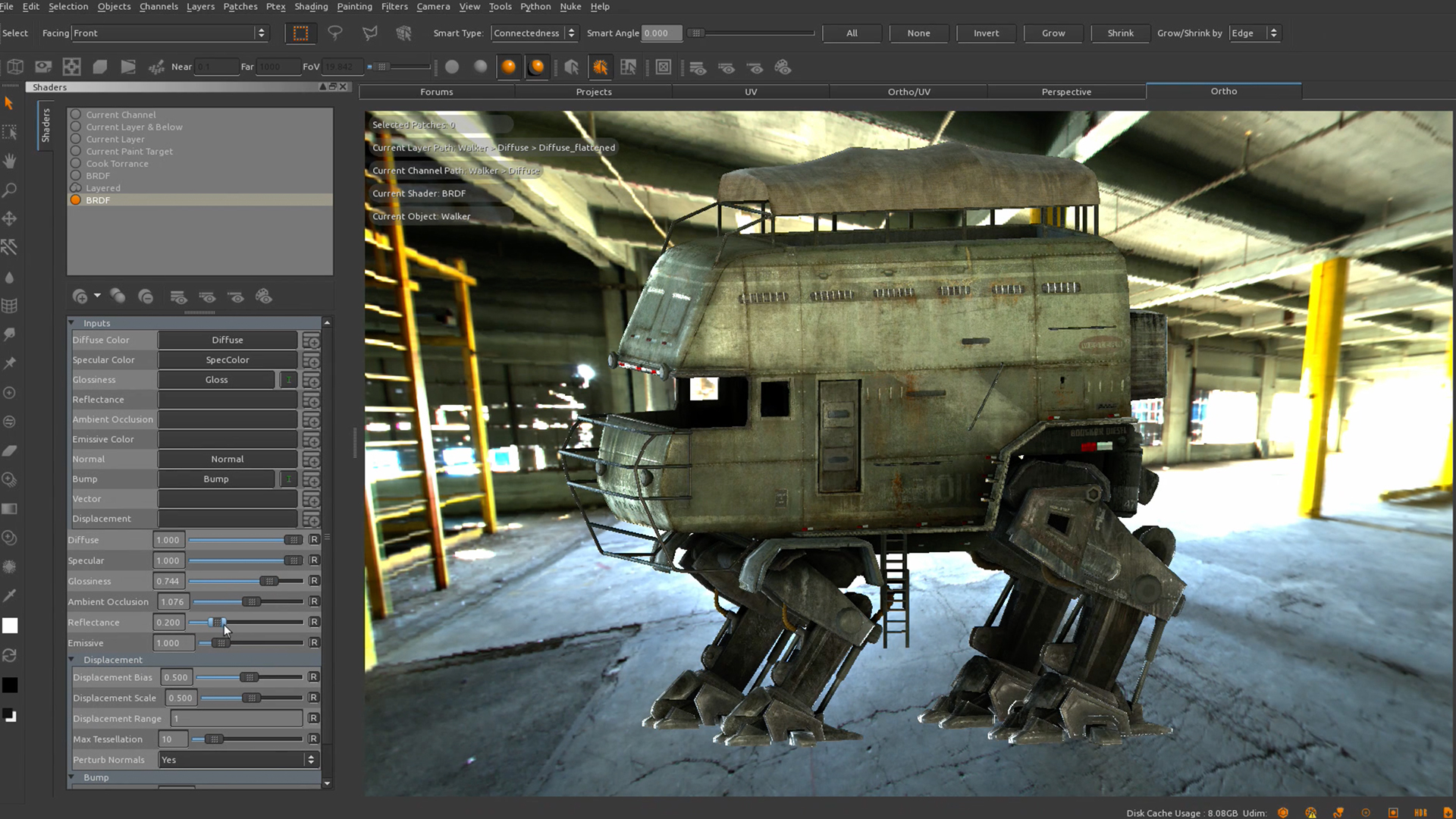Expand the Bump section
1456x819 pixels.
[71, 777]
